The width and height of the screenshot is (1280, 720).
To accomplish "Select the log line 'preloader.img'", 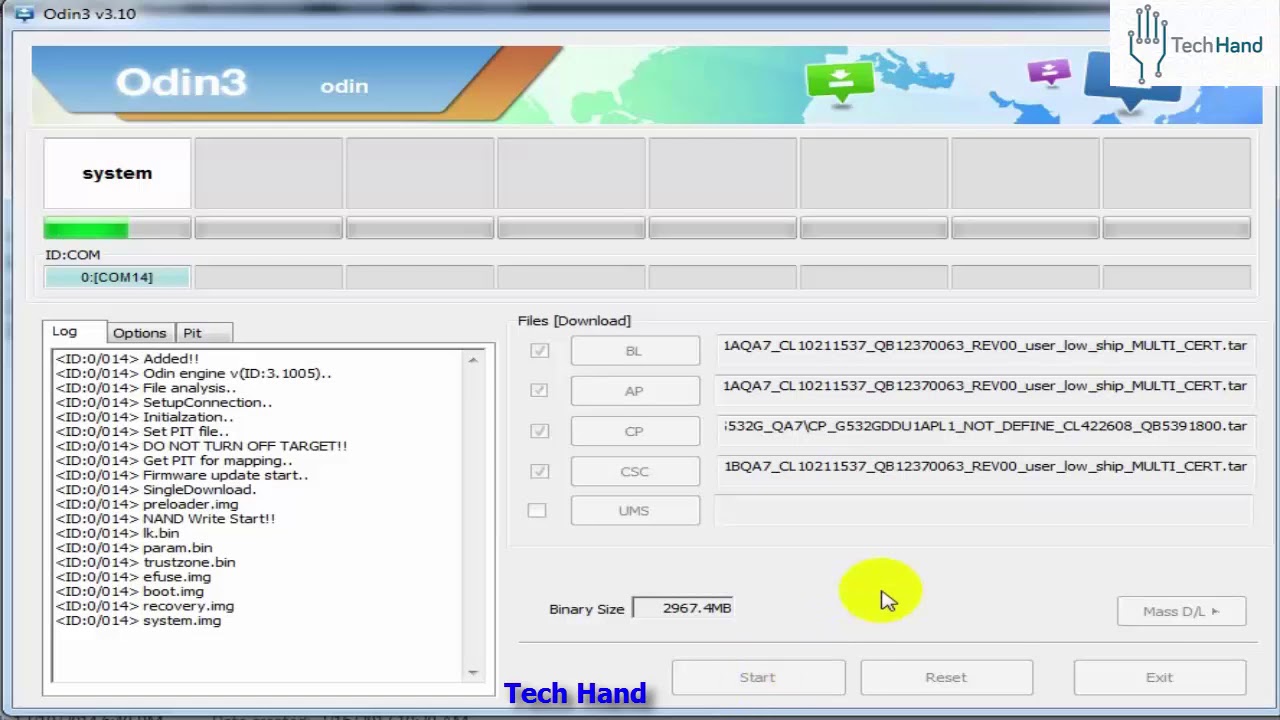I will [x=147, y=504].
